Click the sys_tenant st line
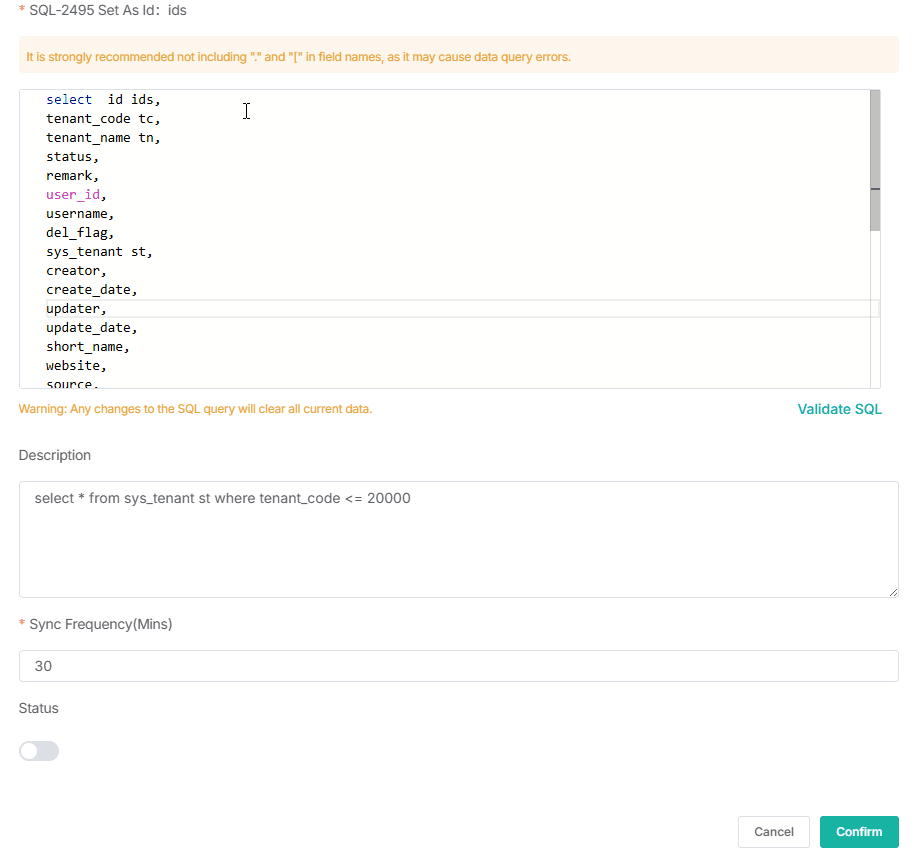Screen dimensions: 917x867 [x=98, y=251]
